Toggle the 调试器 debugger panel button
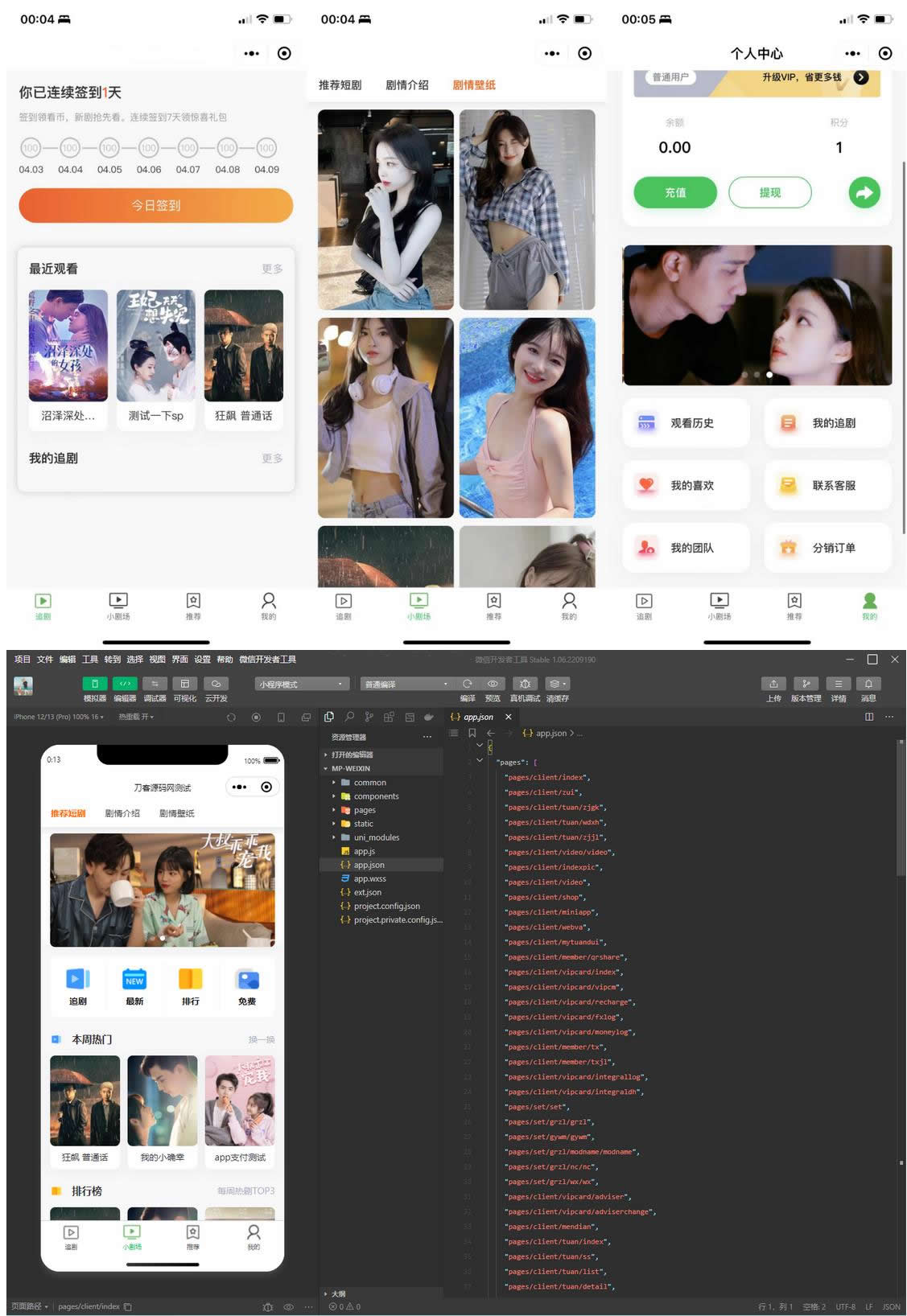The width and height of the screenshot is (907, 1316). coord(155,684)
